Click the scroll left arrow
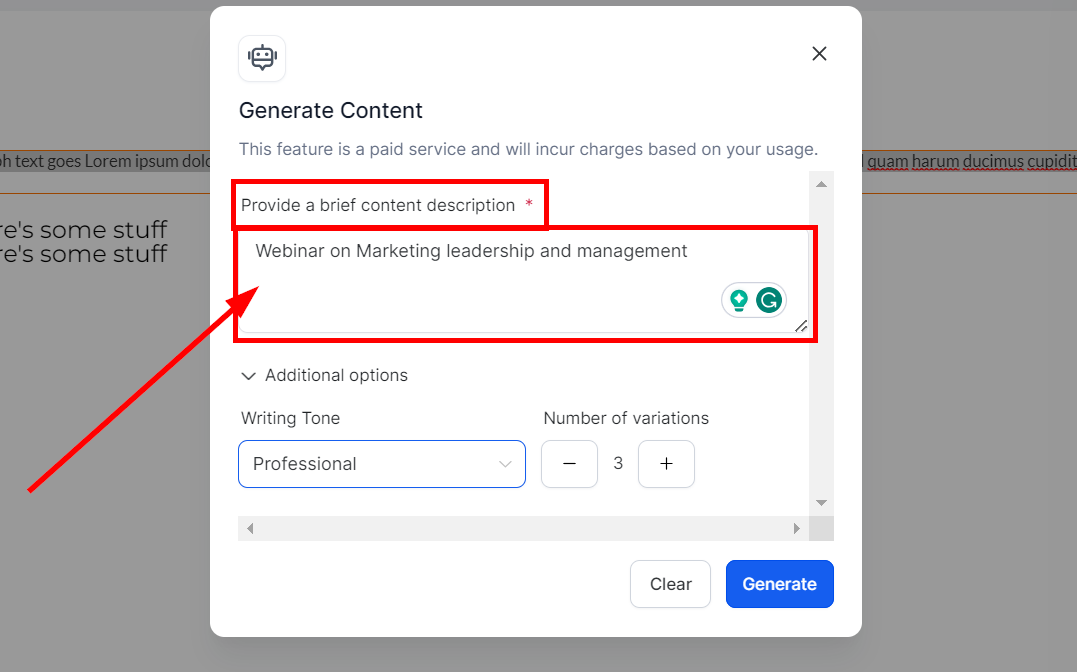The image size is (1077, 672). [x=250, y=528]
